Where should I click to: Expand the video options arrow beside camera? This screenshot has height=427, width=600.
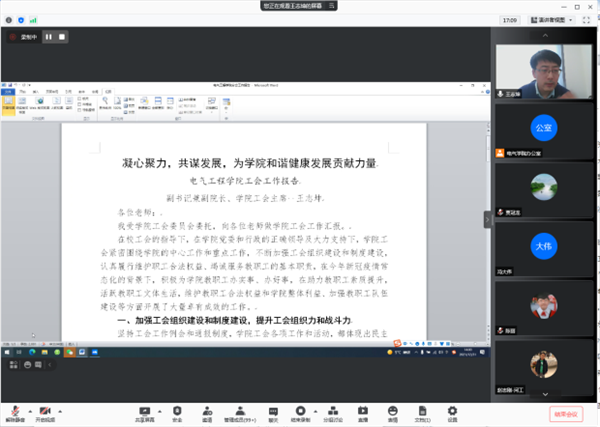(x=60, y=409)
